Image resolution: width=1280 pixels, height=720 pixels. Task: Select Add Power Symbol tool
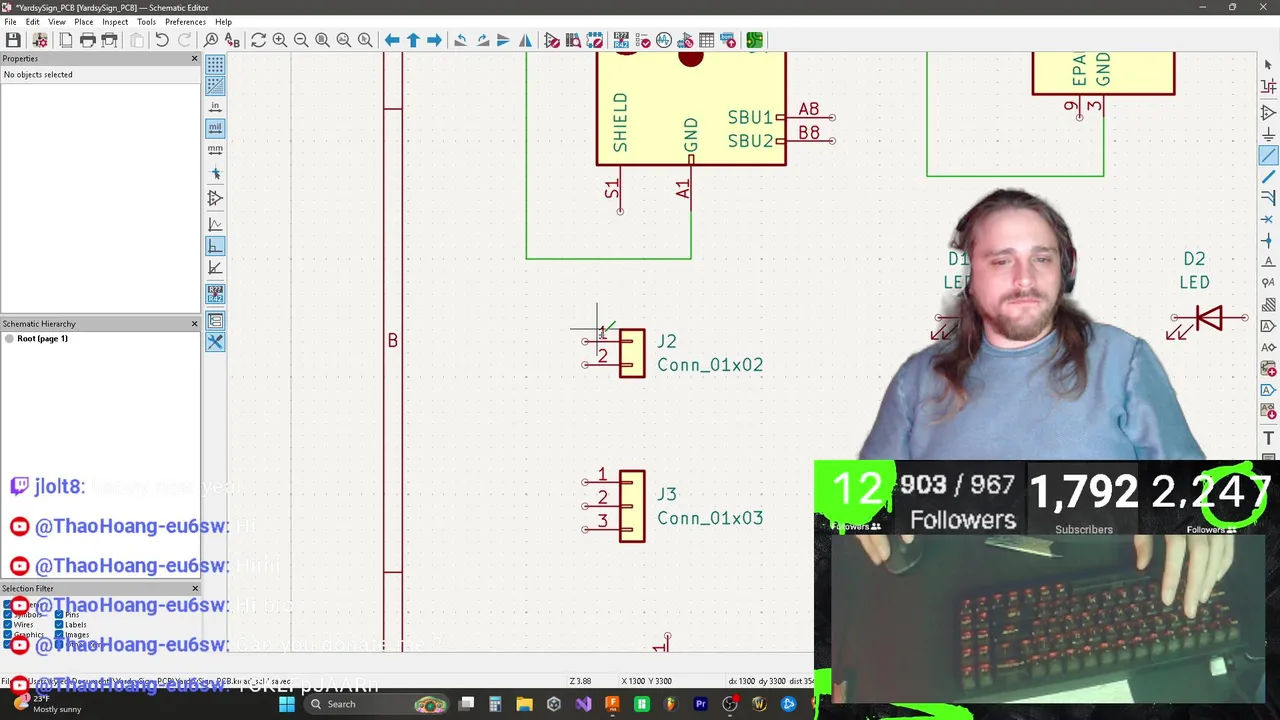(x=1268, y=134)
